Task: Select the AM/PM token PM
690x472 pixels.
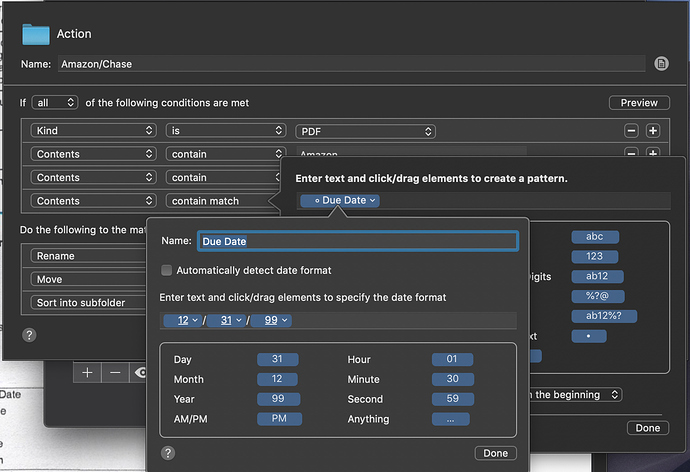Action: click(x=279, y=419)
